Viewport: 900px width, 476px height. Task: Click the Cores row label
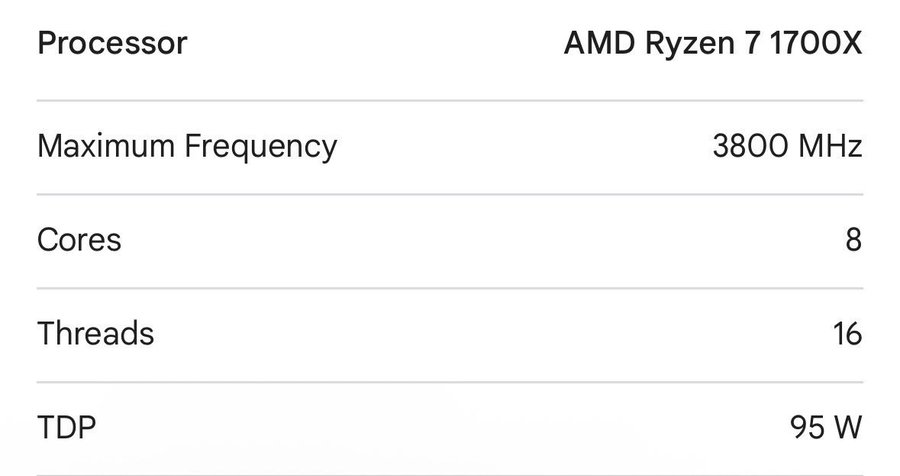pyautogui.click(x=79, y=240)
